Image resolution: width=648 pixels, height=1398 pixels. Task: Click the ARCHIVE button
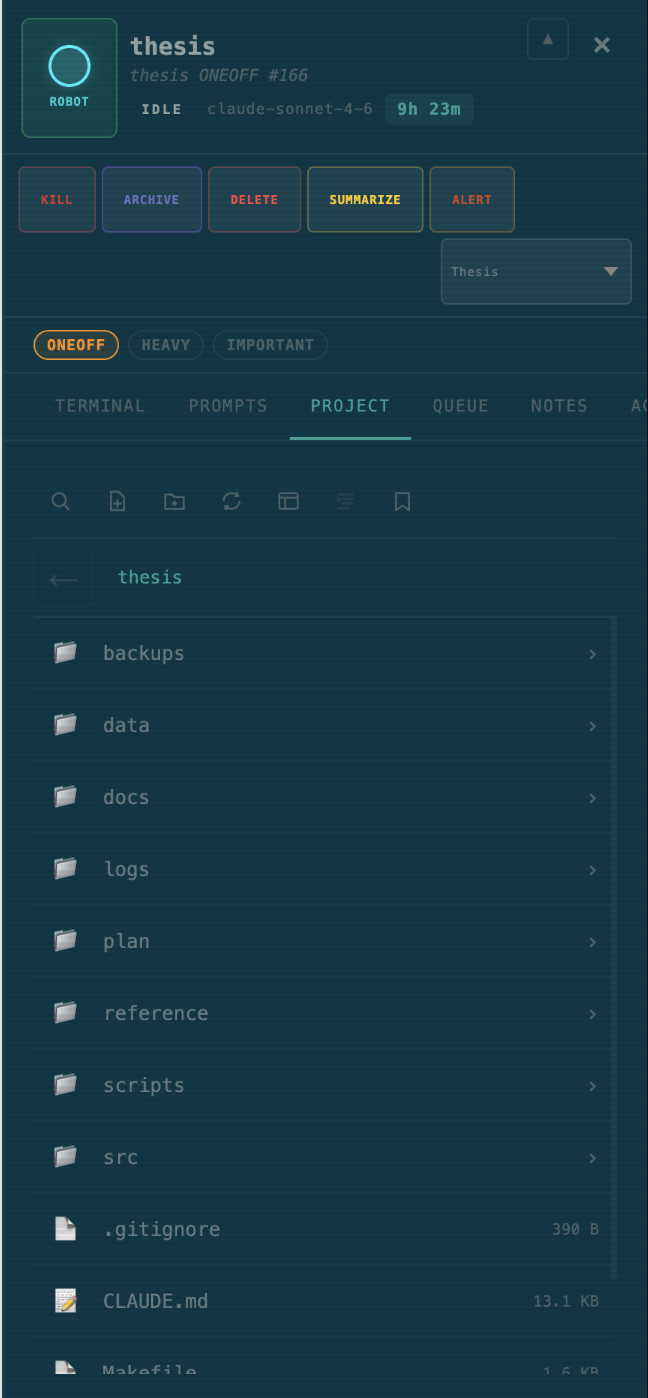[151, 199]
